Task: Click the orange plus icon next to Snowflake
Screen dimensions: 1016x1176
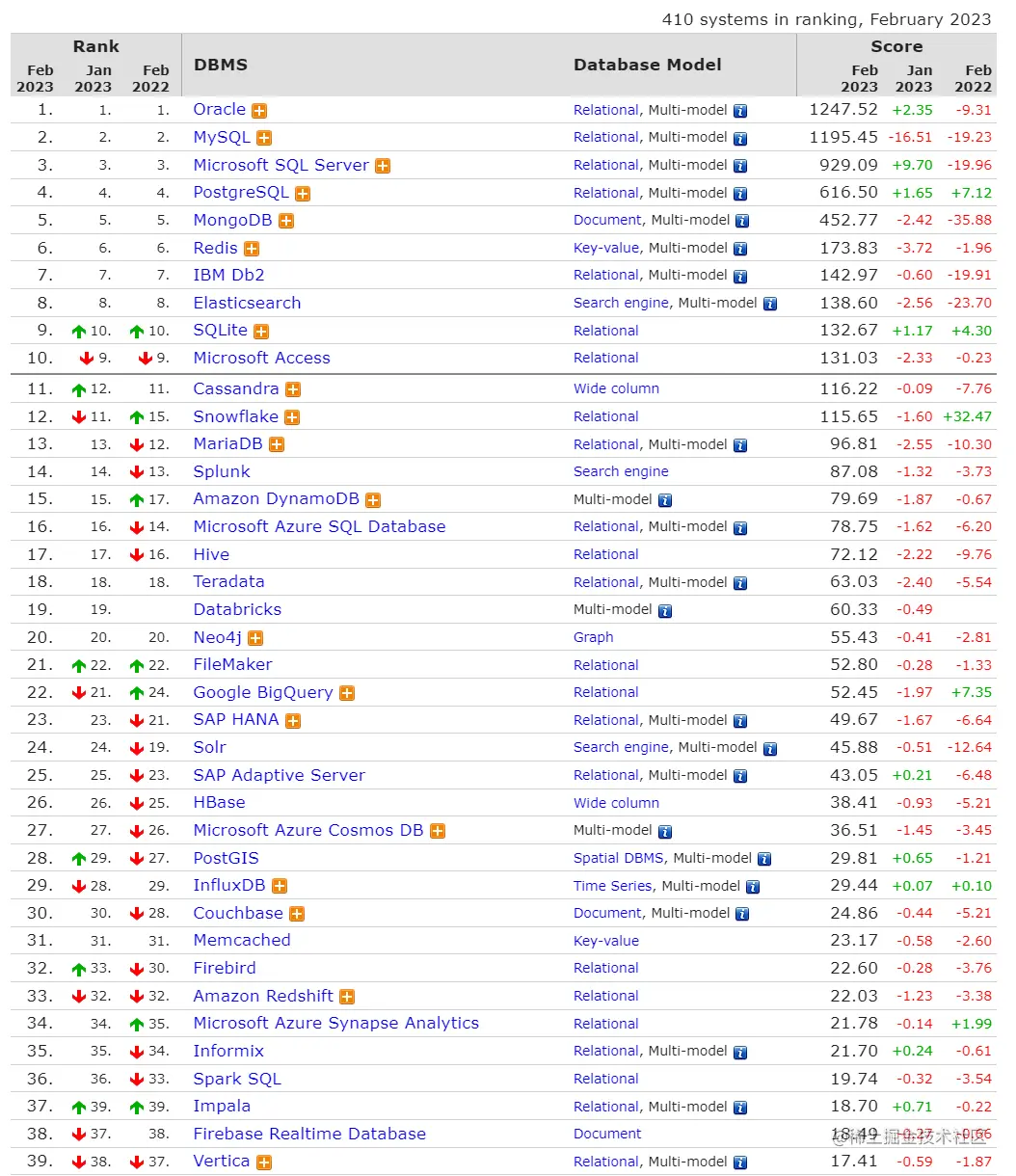Action: pos(292,418)
